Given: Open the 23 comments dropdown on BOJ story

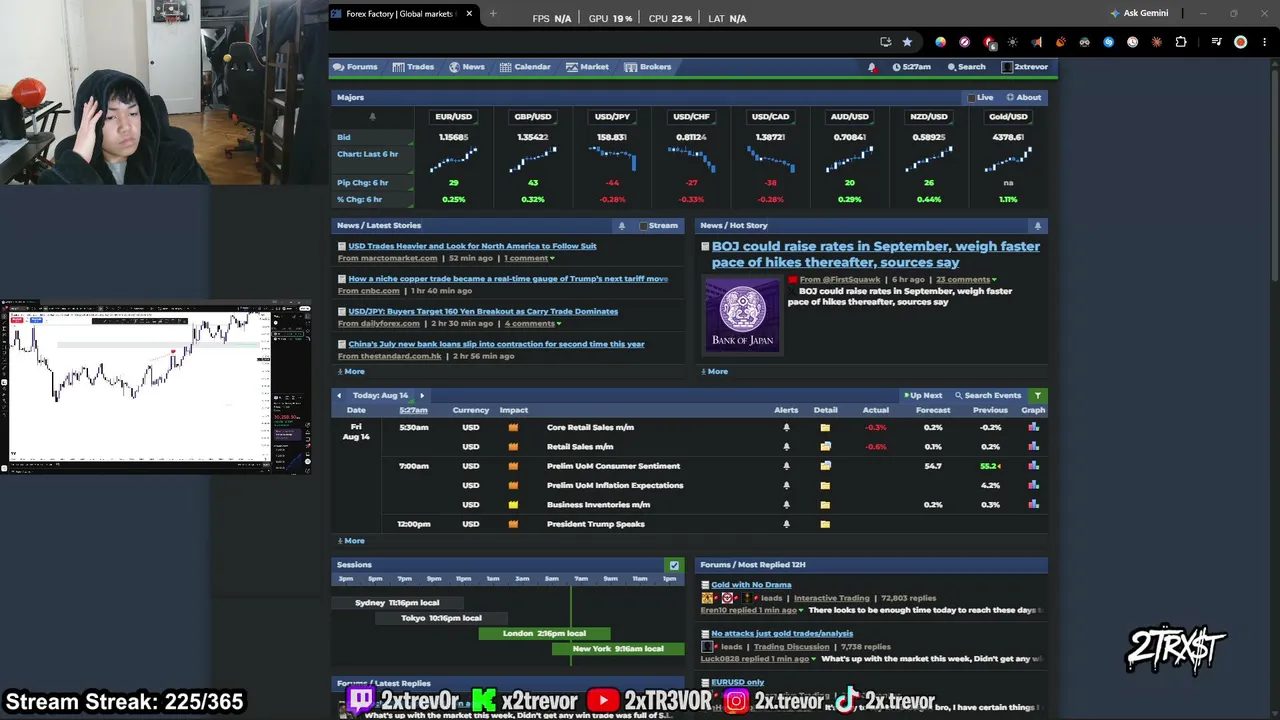Looking at the screenshot, I should pos(966,280).
